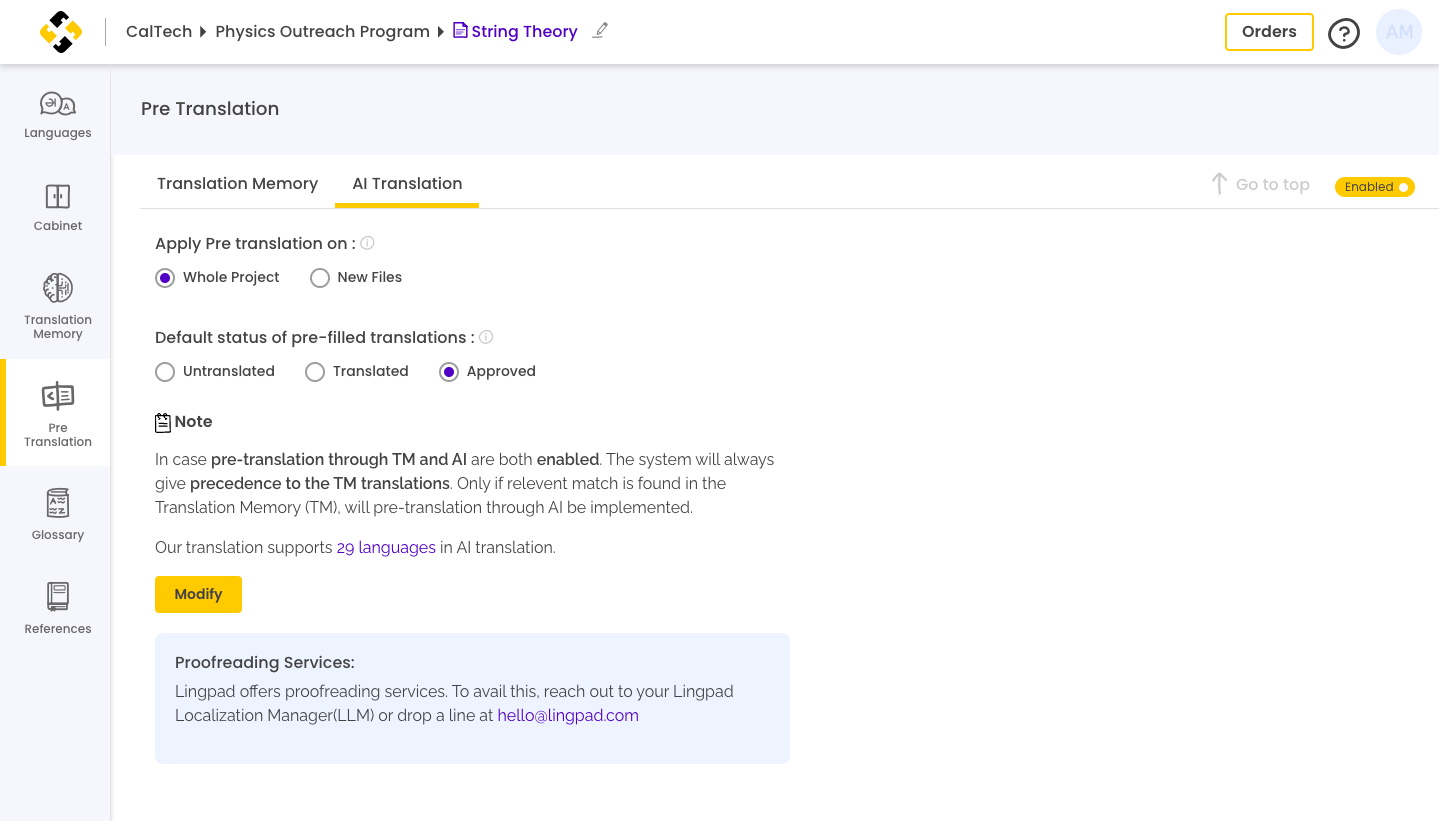Open the Cabinet sidebar section

coord(57,208)
